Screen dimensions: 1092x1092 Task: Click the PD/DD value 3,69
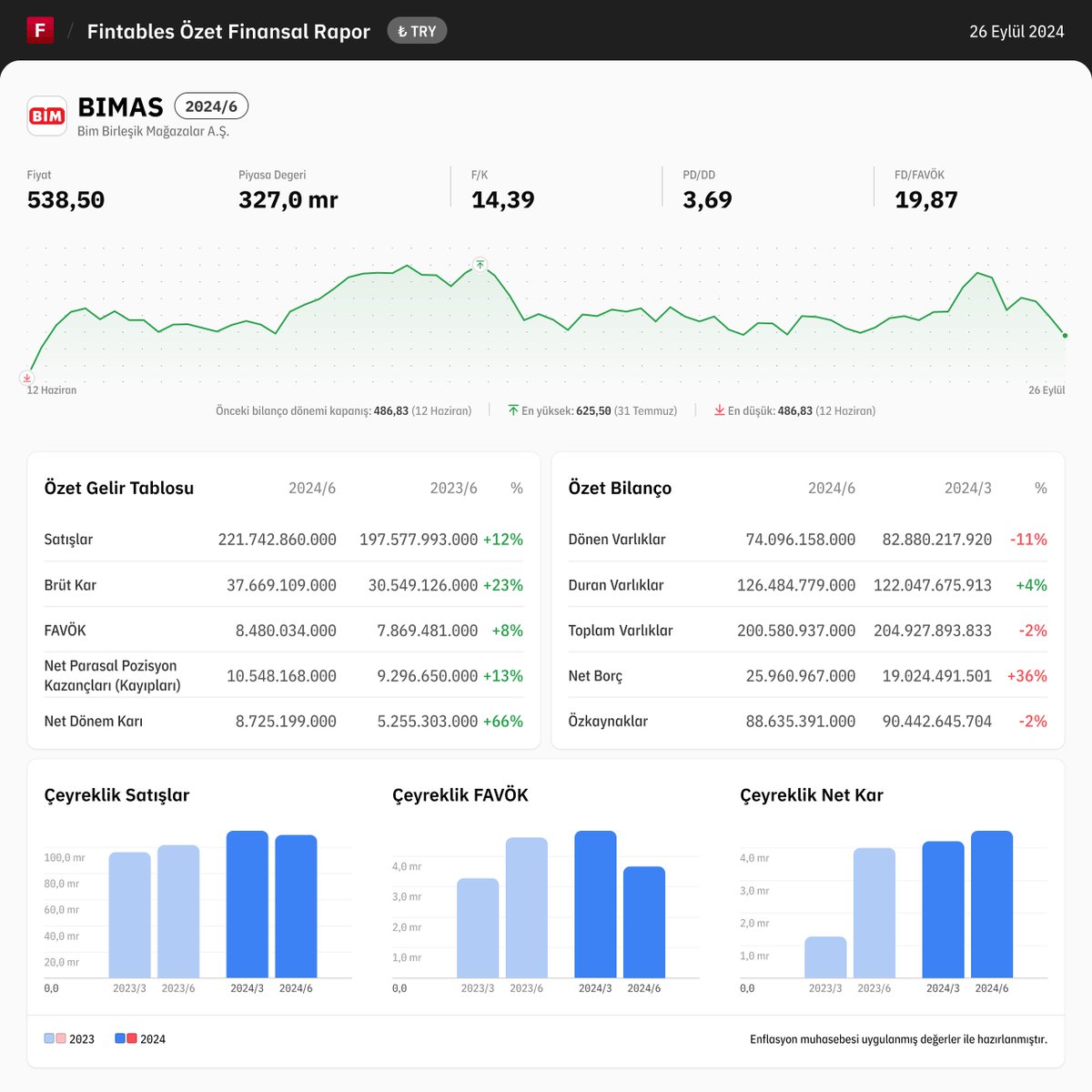click(x=707, y=199)
